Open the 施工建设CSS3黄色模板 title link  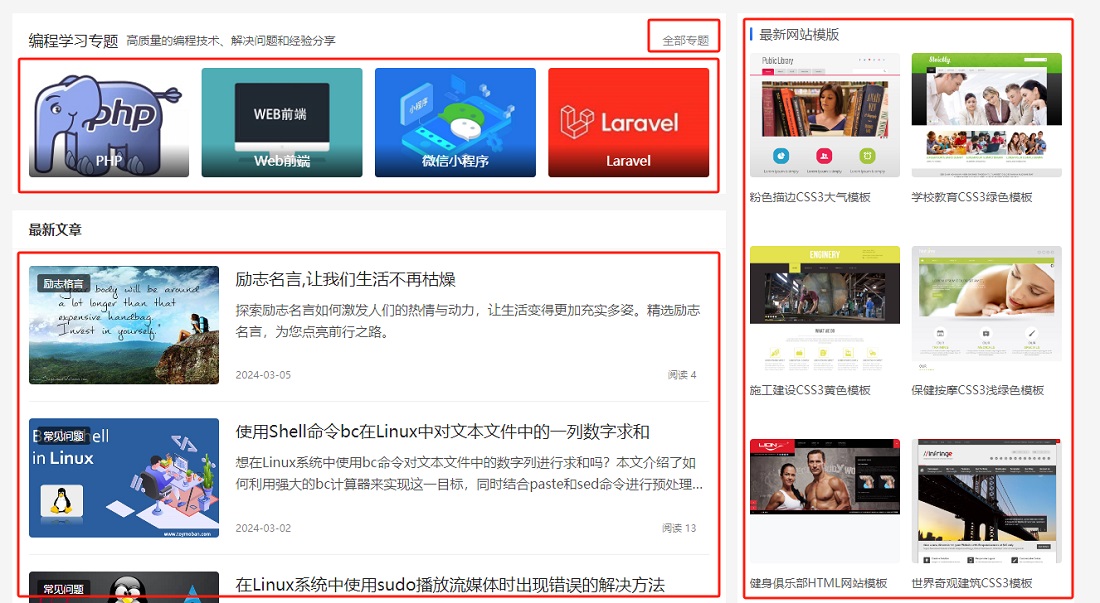pos(810,390)
